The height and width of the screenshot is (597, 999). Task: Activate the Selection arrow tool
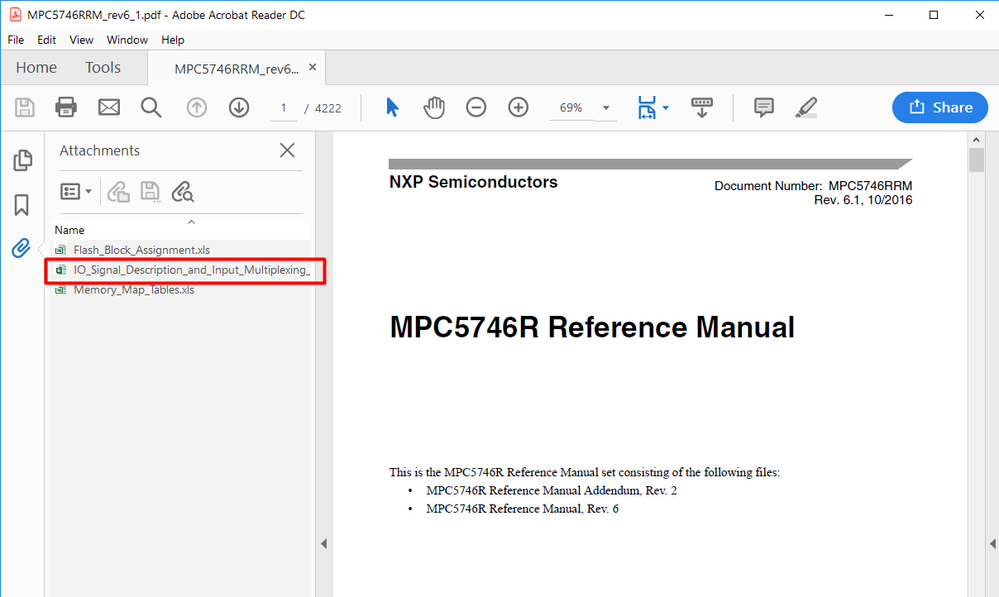(392, 107)
